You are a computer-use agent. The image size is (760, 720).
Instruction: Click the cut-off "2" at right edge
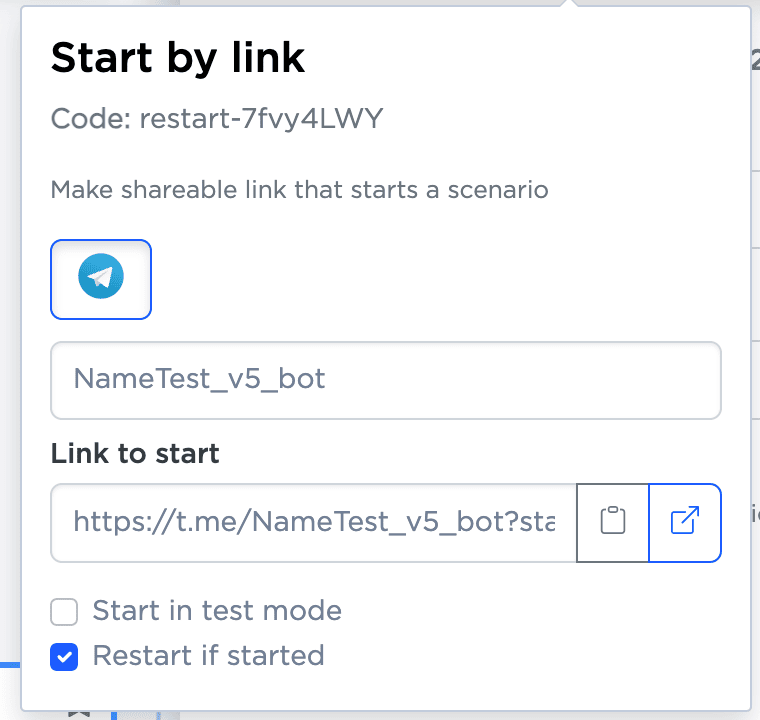point(755,62)
